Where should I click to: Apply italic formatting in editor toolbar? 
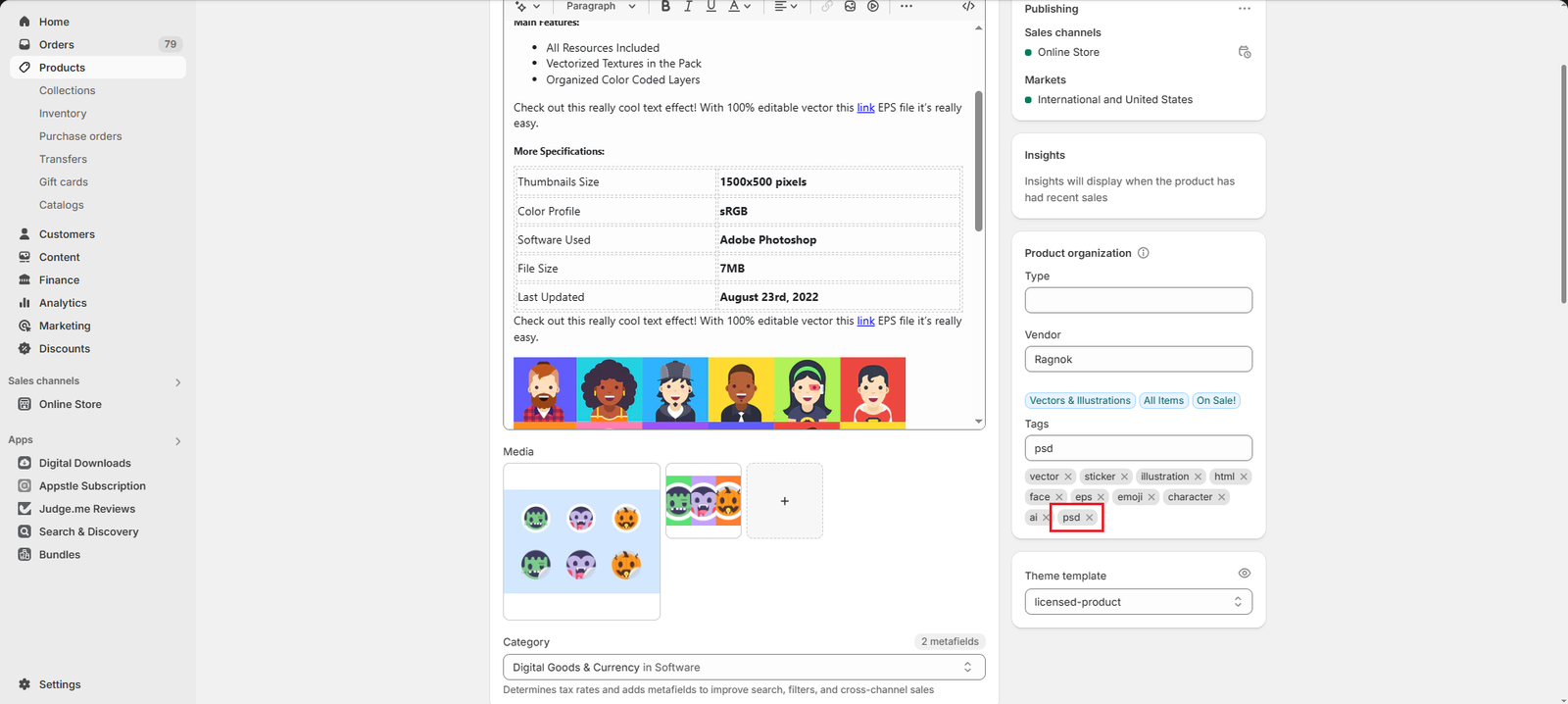click(x=688, y=6)
